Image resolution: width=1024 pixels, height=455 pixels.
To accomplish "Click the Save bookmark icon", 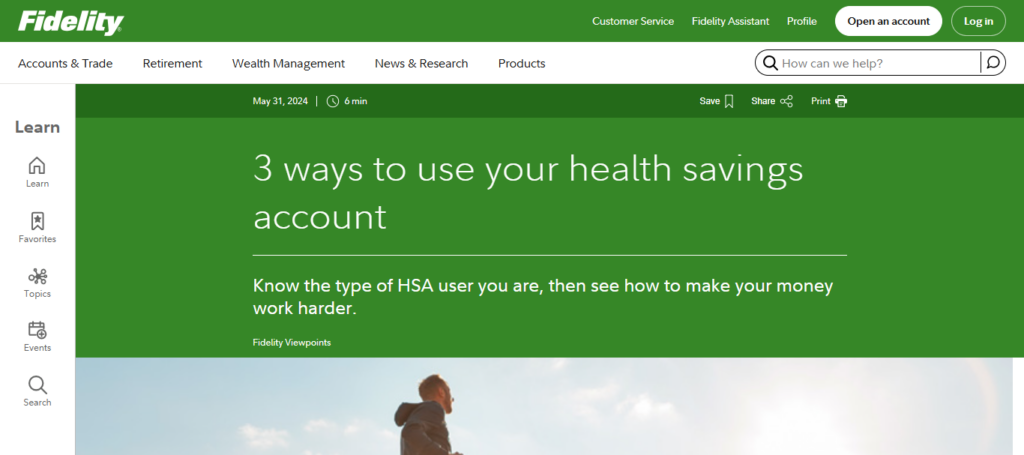I will click(729, 101).
